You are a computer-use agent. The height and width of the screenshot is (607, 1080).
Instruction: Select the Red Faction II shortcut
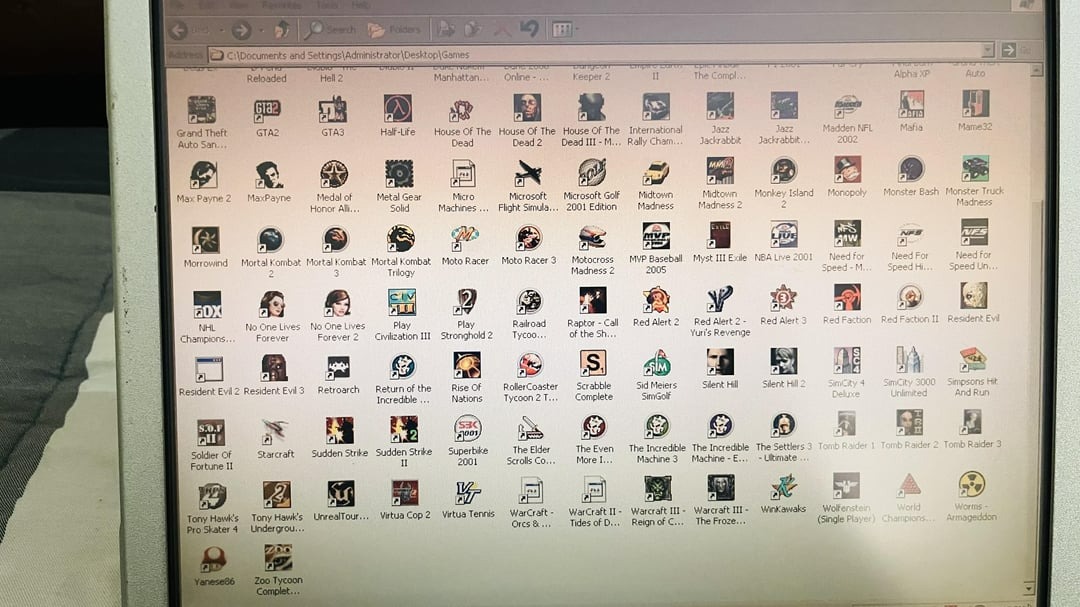pos(909,298)
